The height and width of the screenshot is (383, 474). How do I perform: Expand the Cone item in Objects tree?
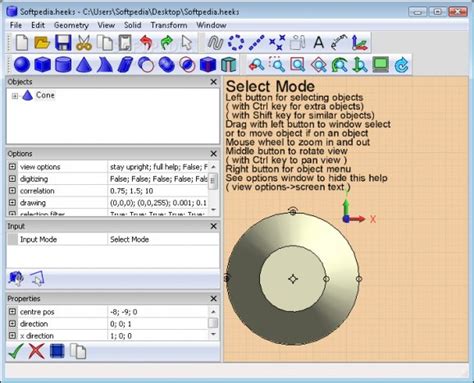(x=15, y=96)
